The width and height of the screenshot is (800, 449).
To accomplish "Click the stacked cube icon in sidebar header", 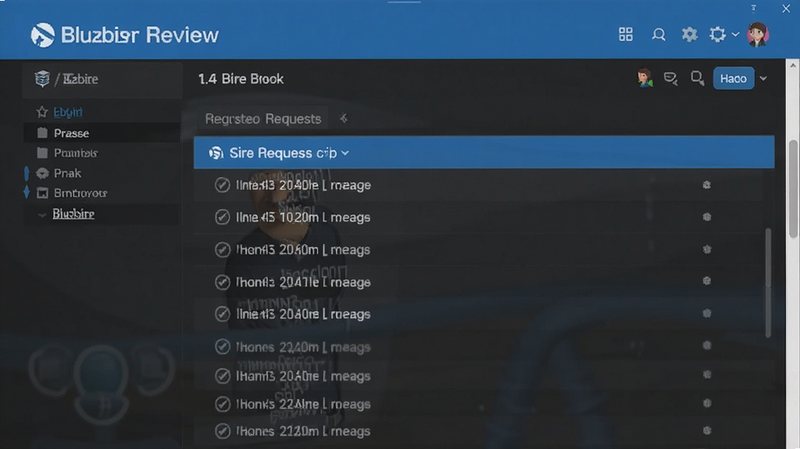I will tap(42, 79).
